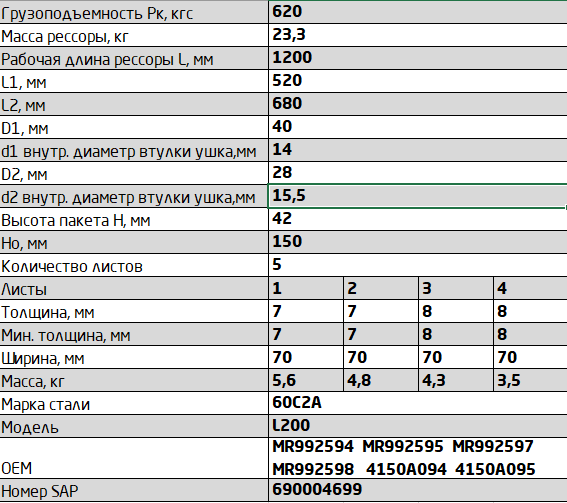Click the package height value 42

tap(418, 219)
